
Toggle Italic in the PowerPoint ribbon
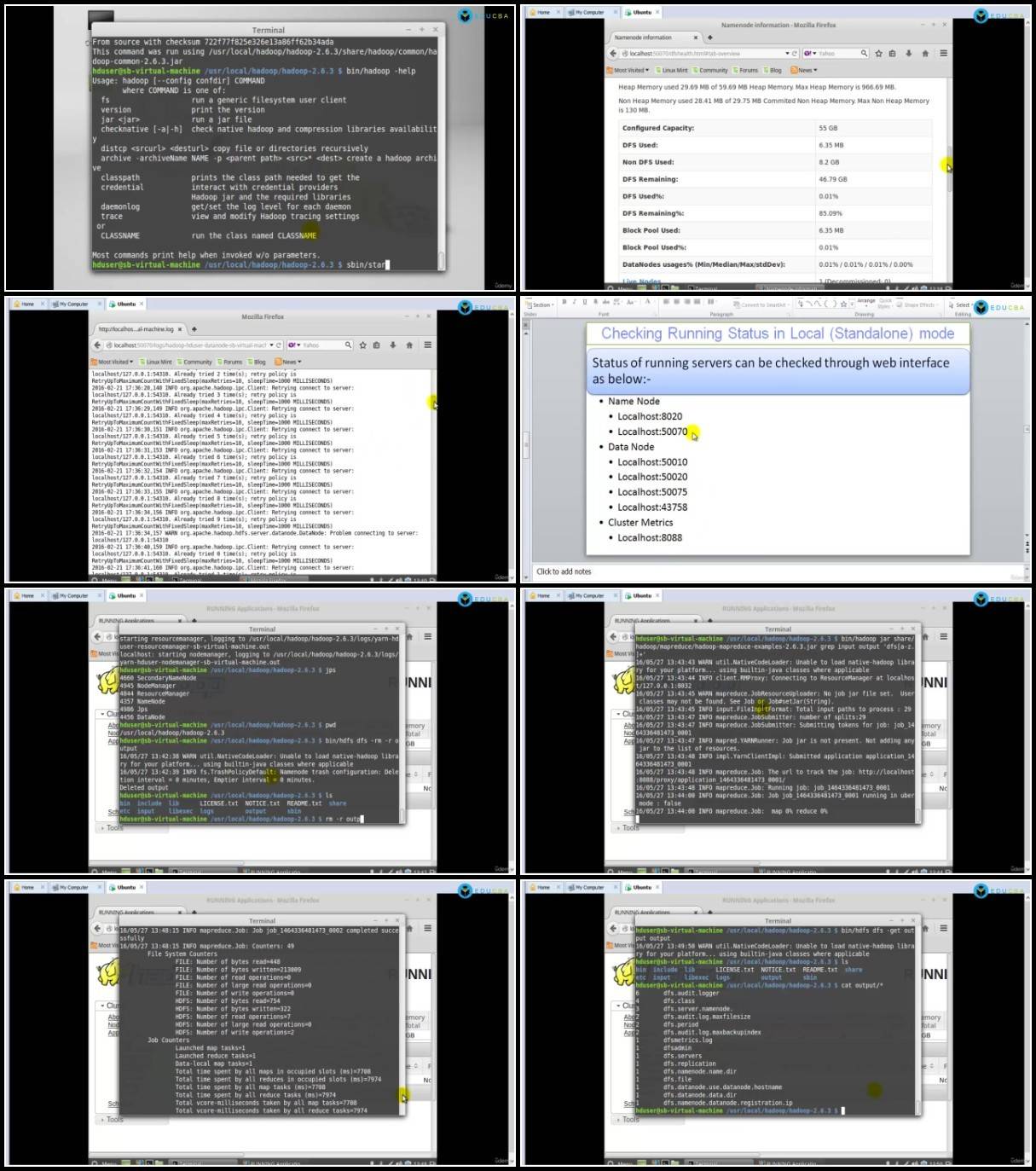point(574,302)
